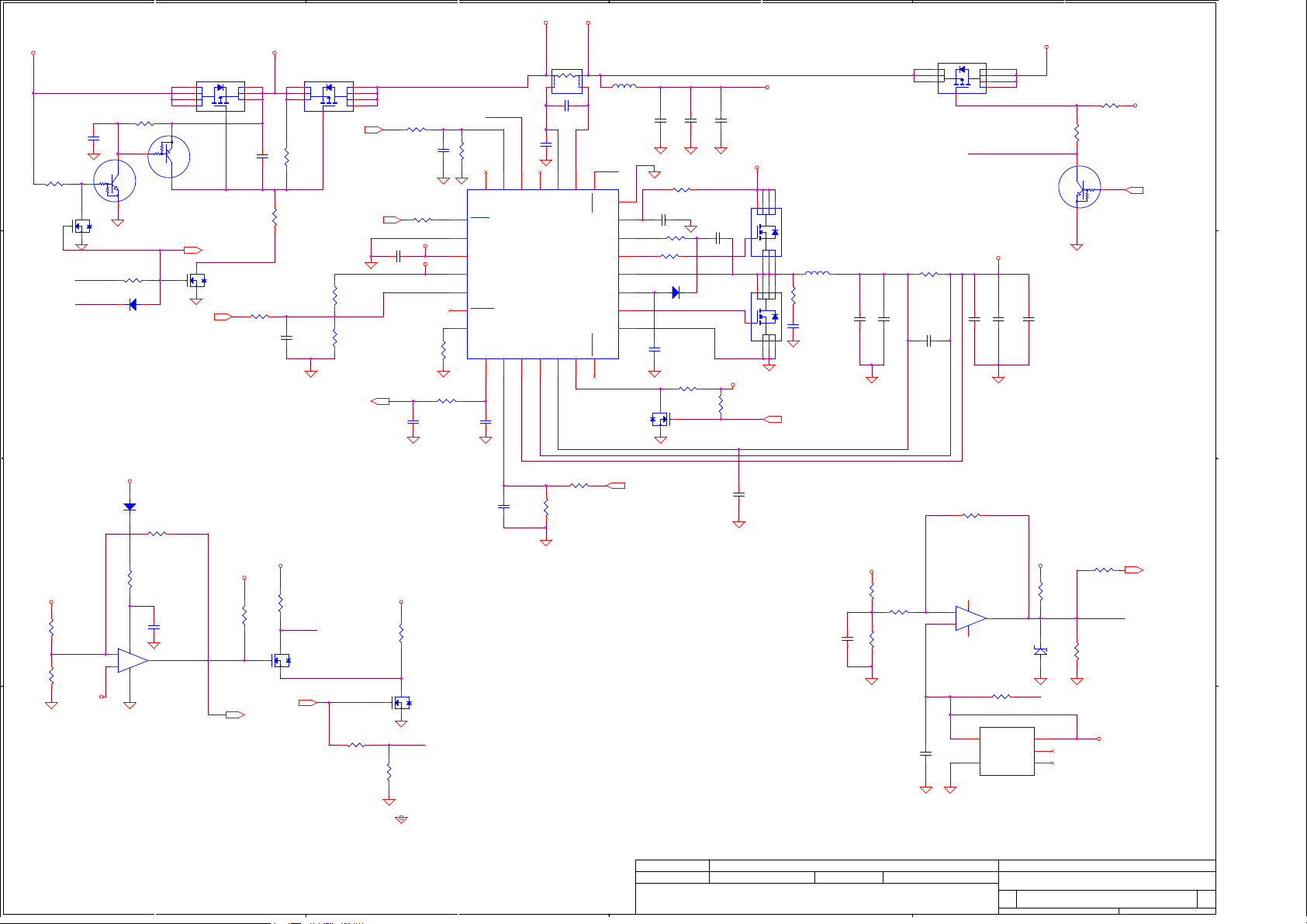Select the diode atop bottom-left op-amp circuit
The width and height of the screenshot is (1307, 924).
pos(130,507)
